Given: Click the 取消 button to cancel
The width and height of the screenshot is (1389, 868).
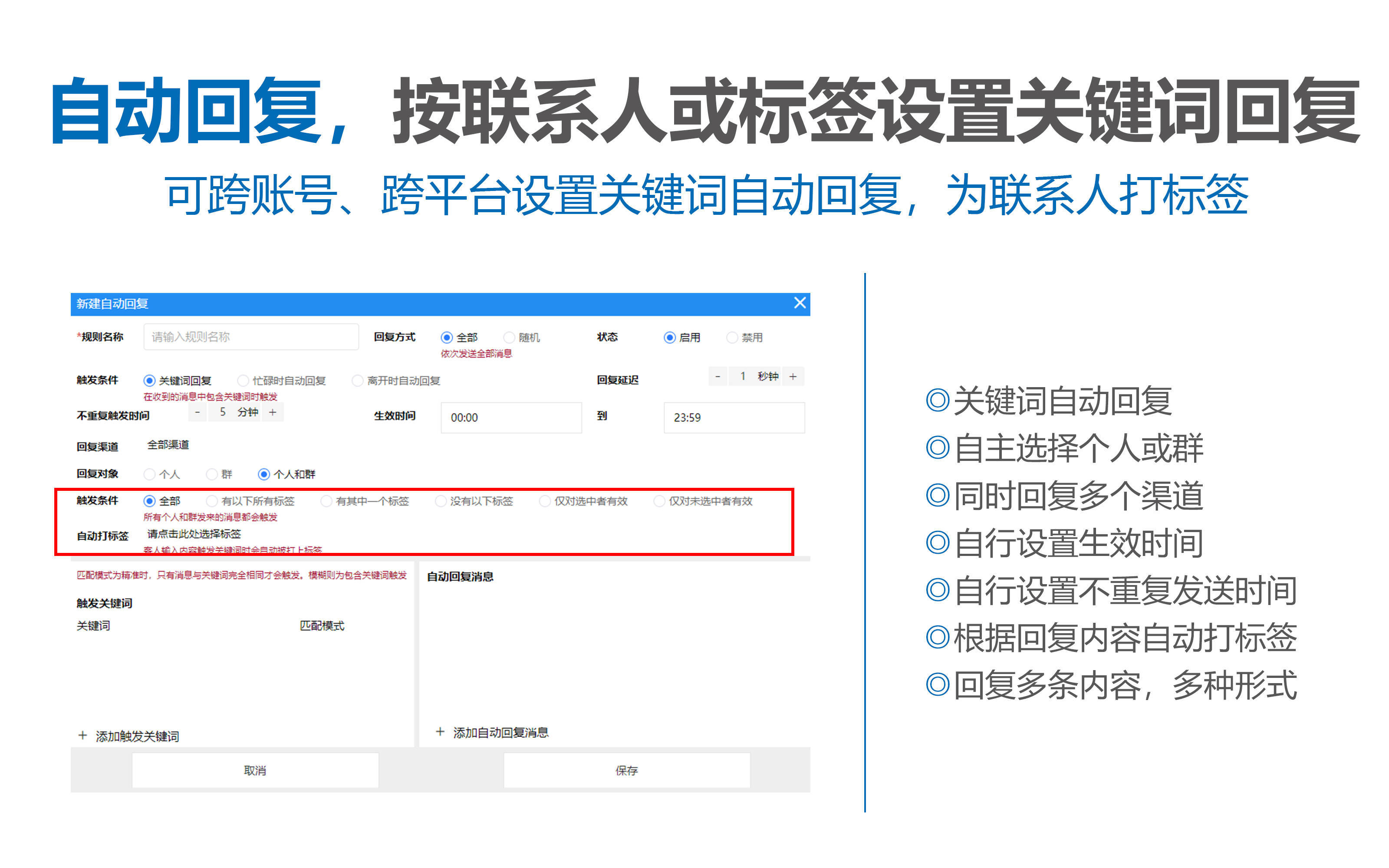Looking at the screenshot, I should [x=255, y=770].
